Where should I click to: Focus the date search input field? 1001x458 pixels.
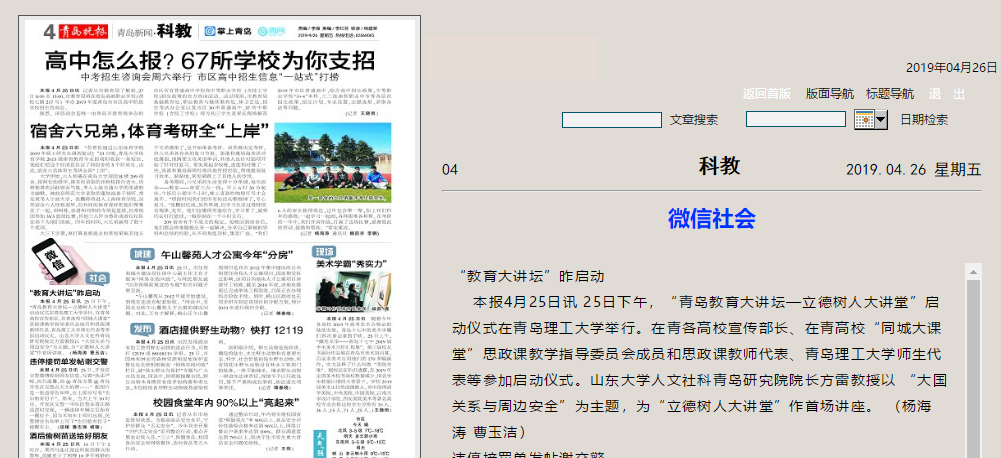point(796,120)
